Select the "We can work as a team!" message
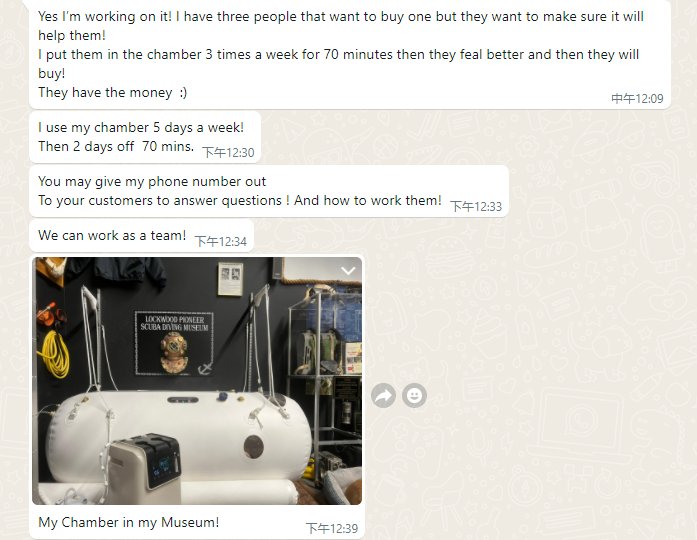697x540 pixels. click(141, 236)
